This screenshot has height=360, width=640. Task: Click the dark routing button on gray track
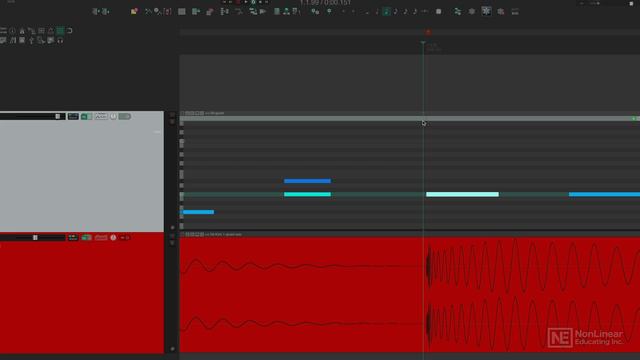click(x=73, y=117)
